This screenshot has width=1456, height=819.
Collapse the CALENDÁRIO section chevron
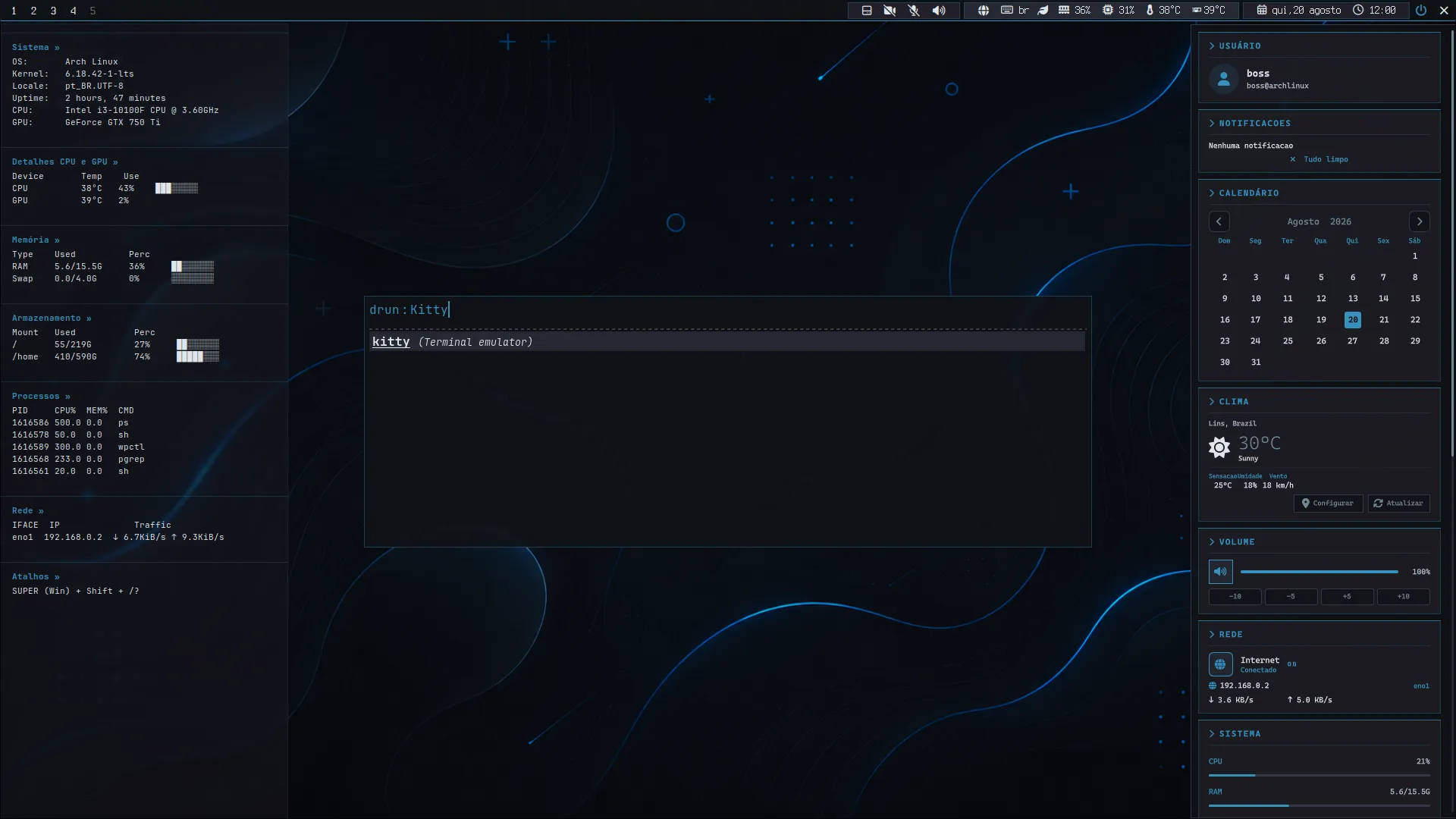click(1212, 193)
